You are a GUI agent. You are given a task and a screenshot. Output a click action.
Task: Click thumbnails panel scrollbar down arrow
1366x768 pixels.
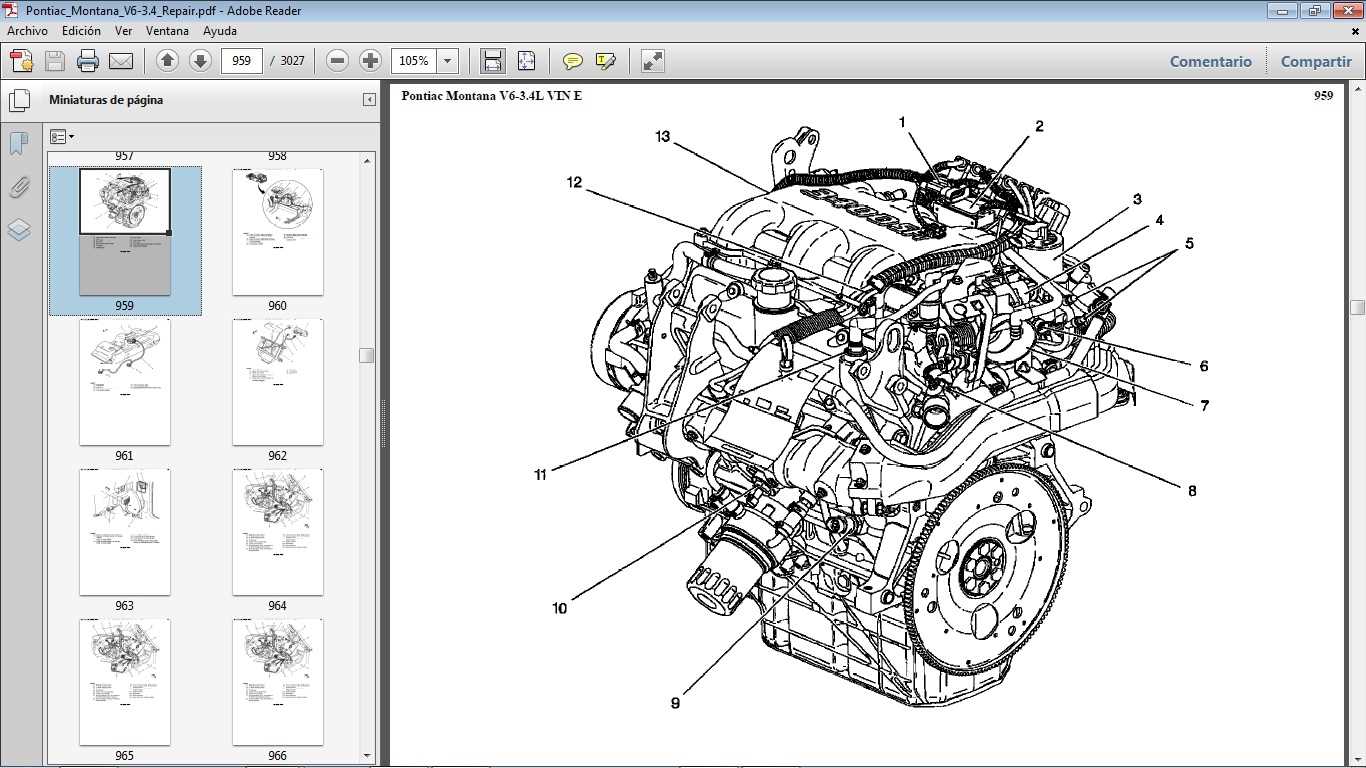click(x=367, y=756)
